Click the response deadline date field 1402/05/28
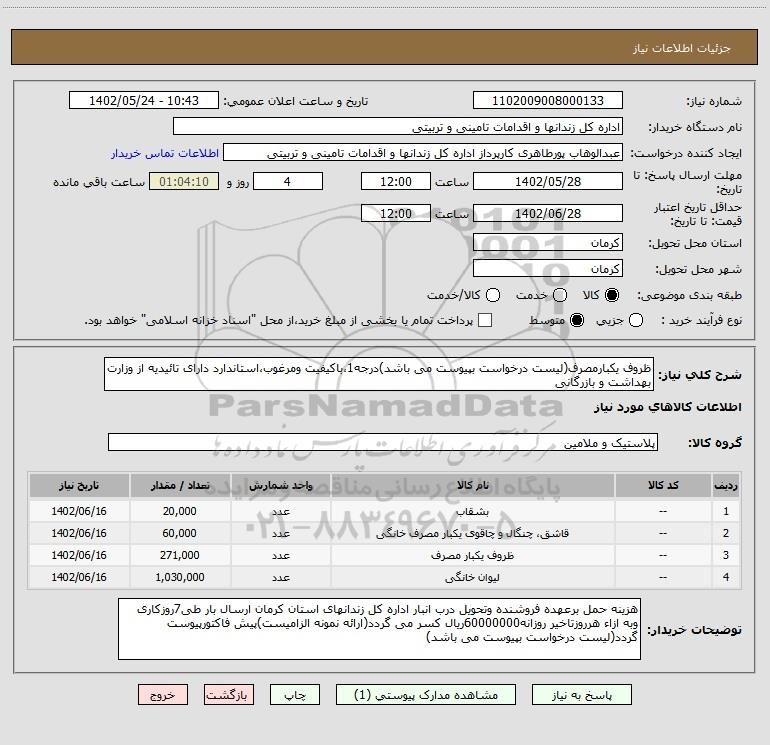The width and height of the screenshot is (770, 745). click(x=546, y=181)
